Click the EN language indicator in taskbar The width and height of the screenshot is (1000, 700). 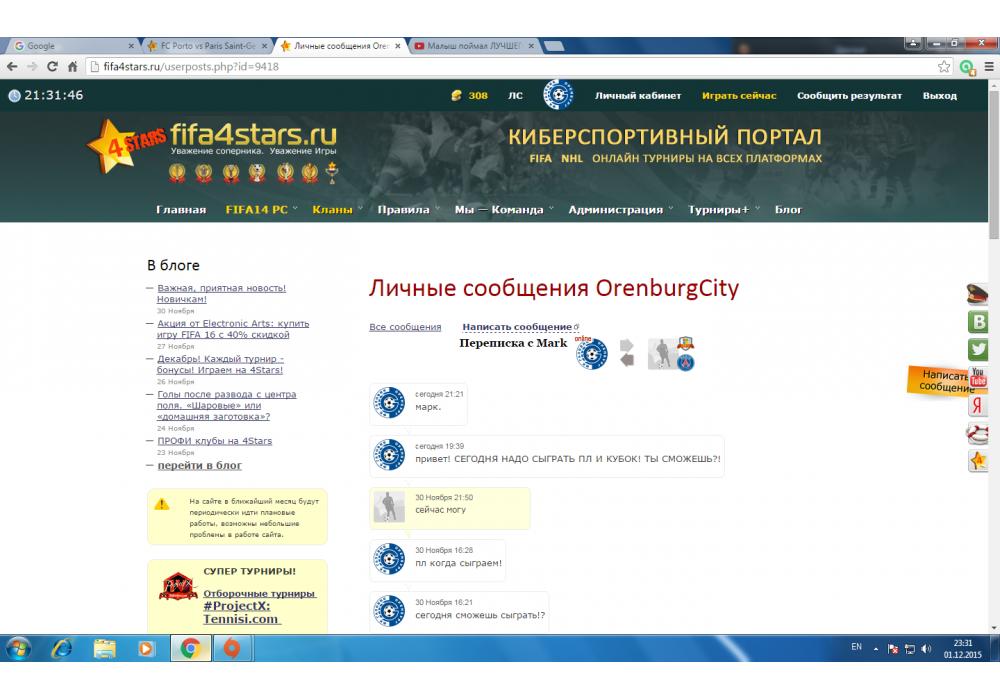[857, 647]
